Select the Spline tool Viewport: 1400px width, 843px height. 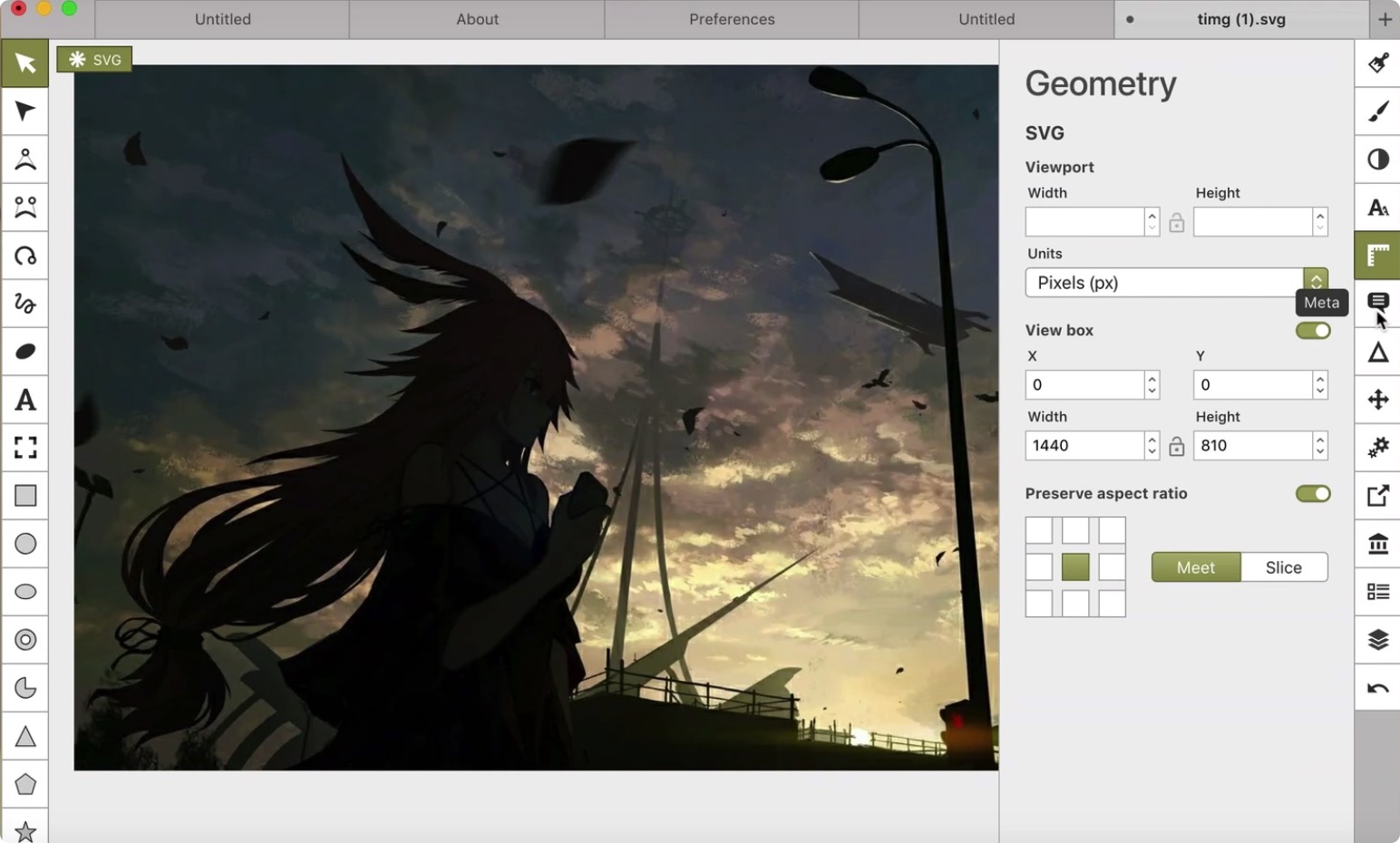pyautogui.click(x=24, y=256)
